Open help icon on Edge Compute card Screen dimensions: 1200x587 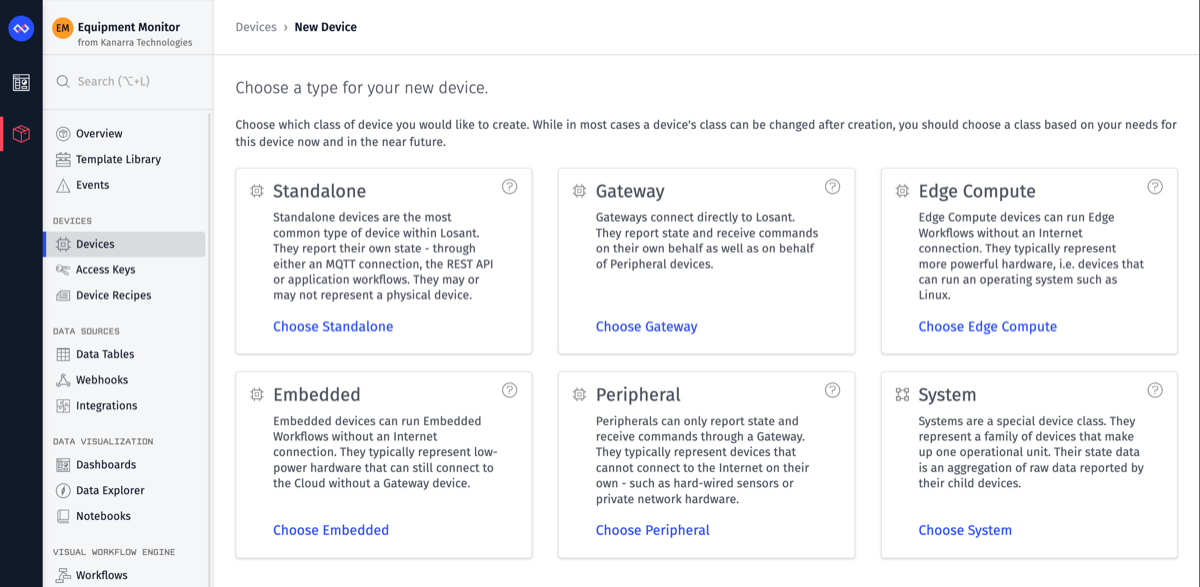[1155, 187]
